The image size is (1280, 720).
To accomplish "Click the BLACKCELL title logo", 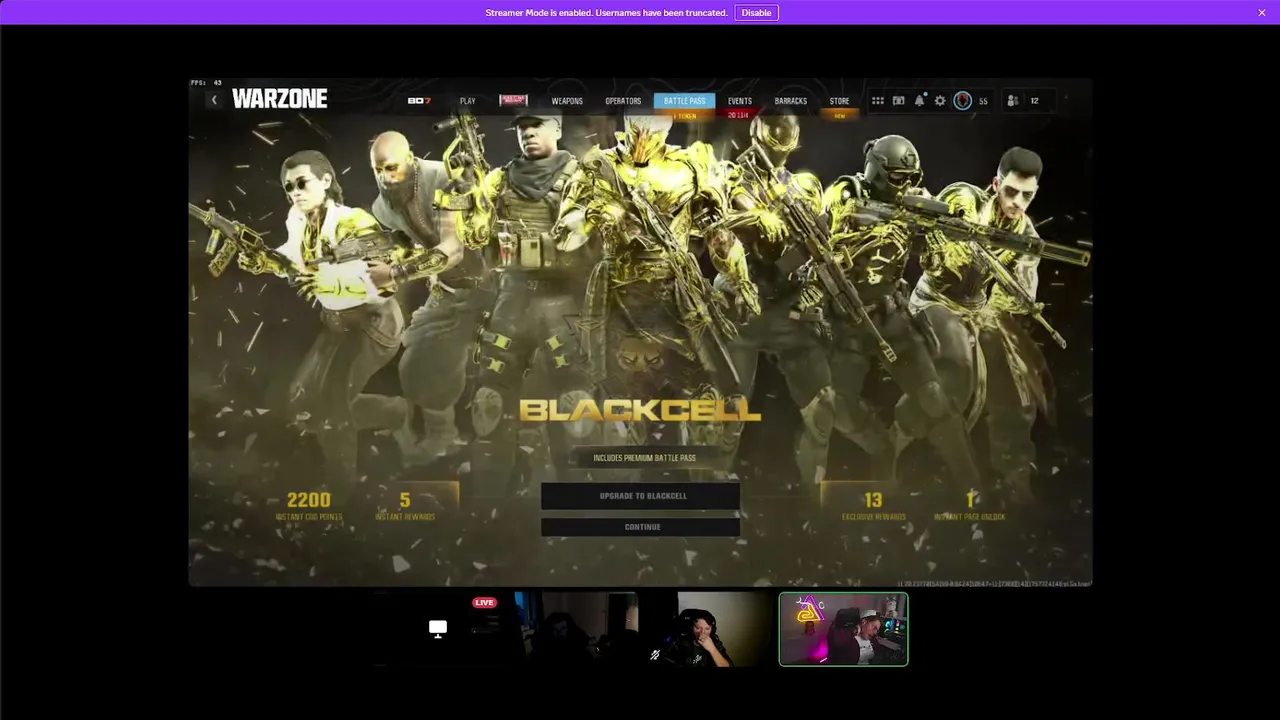I will pyautogui.click(x=640, y=410).
